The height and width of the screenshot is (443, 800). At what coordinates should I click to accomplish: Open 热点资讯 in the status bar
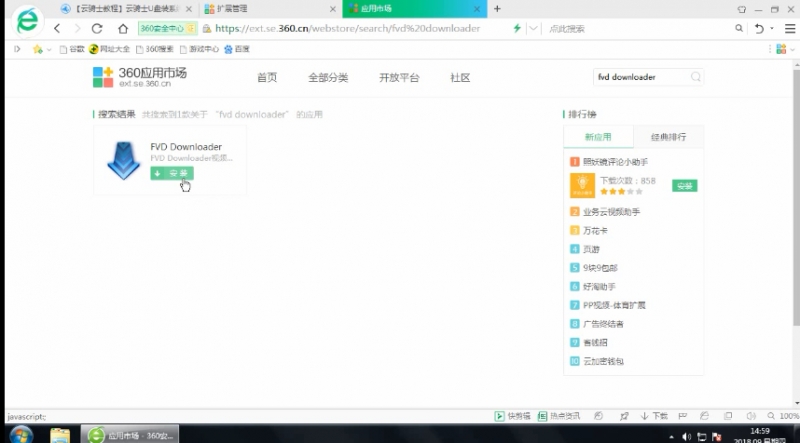(x=559, y=416)
